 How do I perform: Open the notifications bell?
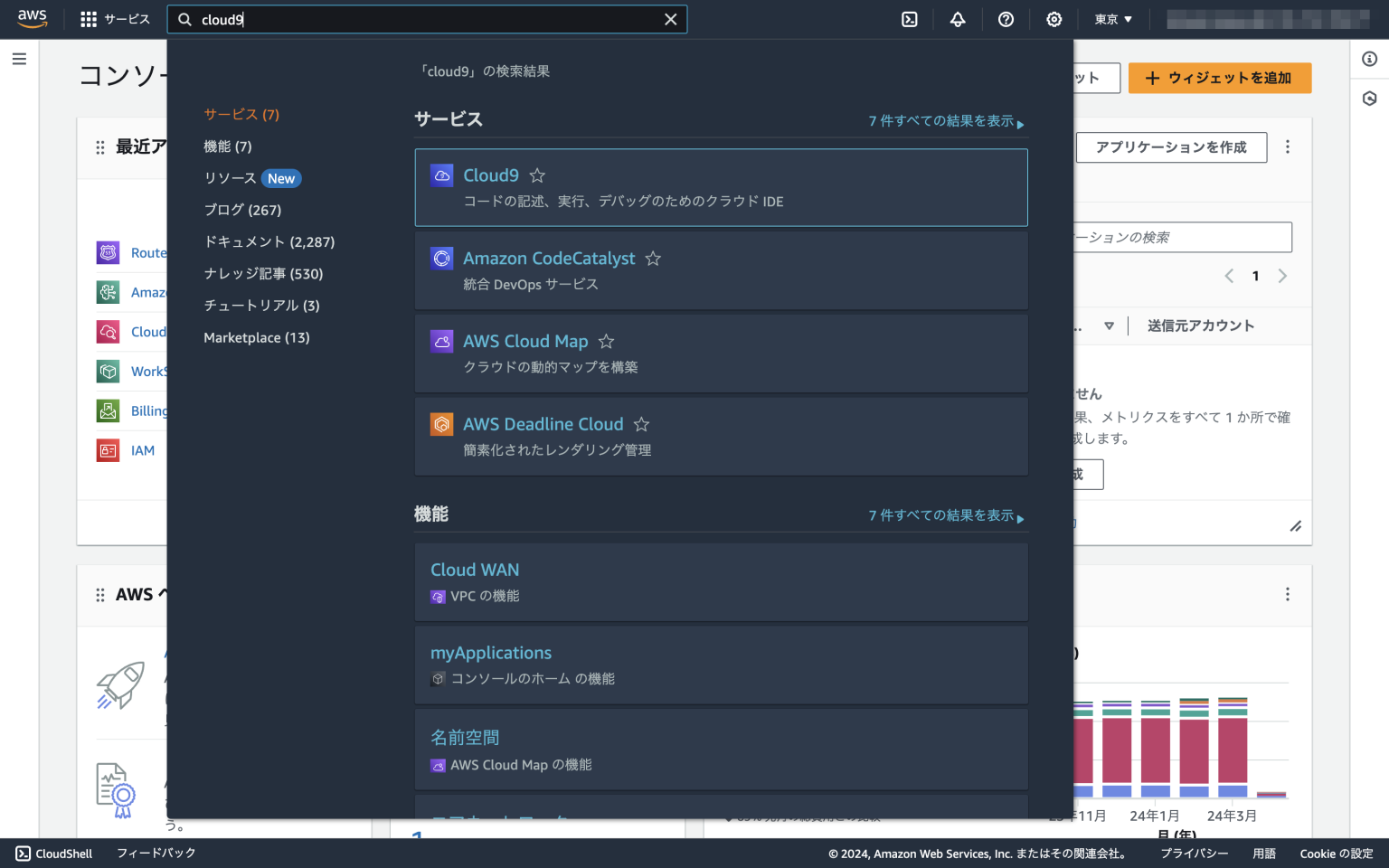click(958, 19)
